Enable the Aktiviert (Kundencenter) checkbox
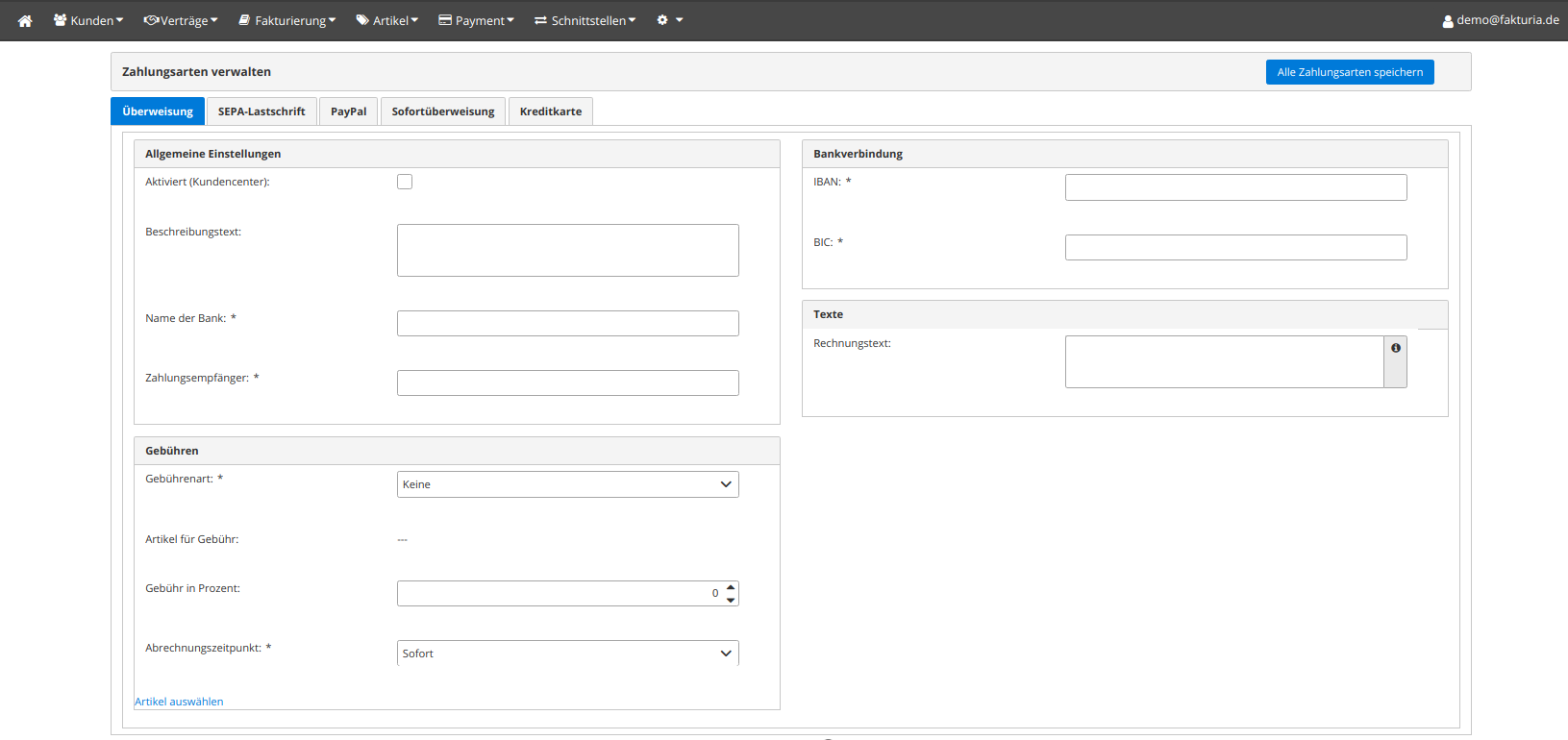Viewport: 1568px width, 740px height. (x=405, y=182)
